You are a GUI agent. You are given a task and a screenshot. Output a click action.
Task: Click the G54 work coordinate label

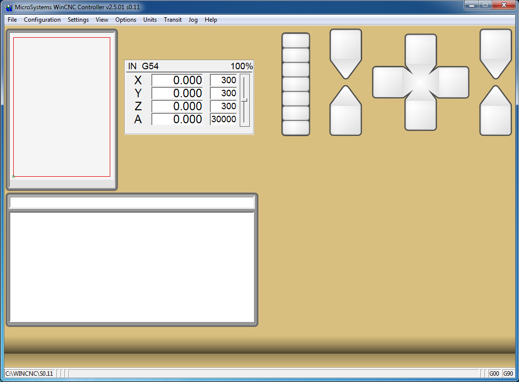[150, 66]
